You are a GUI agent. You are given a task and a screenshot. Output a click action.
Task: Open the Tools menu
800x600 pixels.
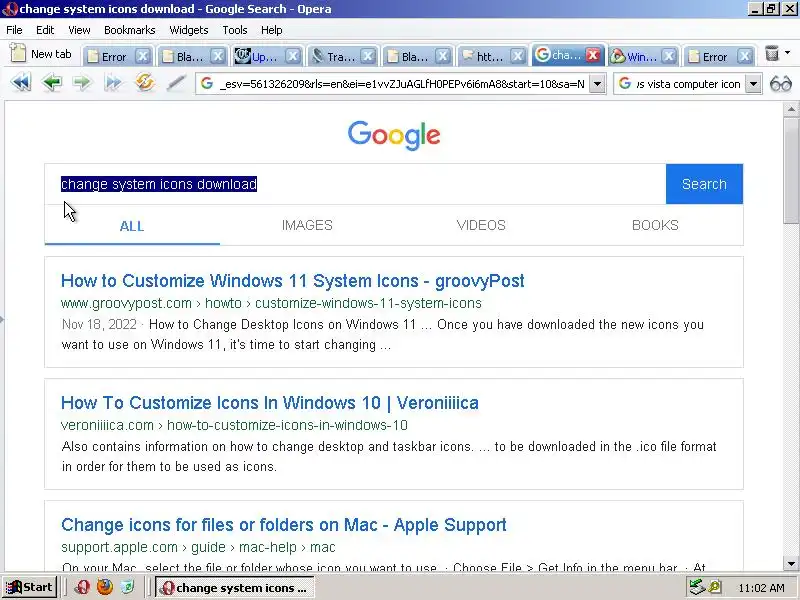235,30
